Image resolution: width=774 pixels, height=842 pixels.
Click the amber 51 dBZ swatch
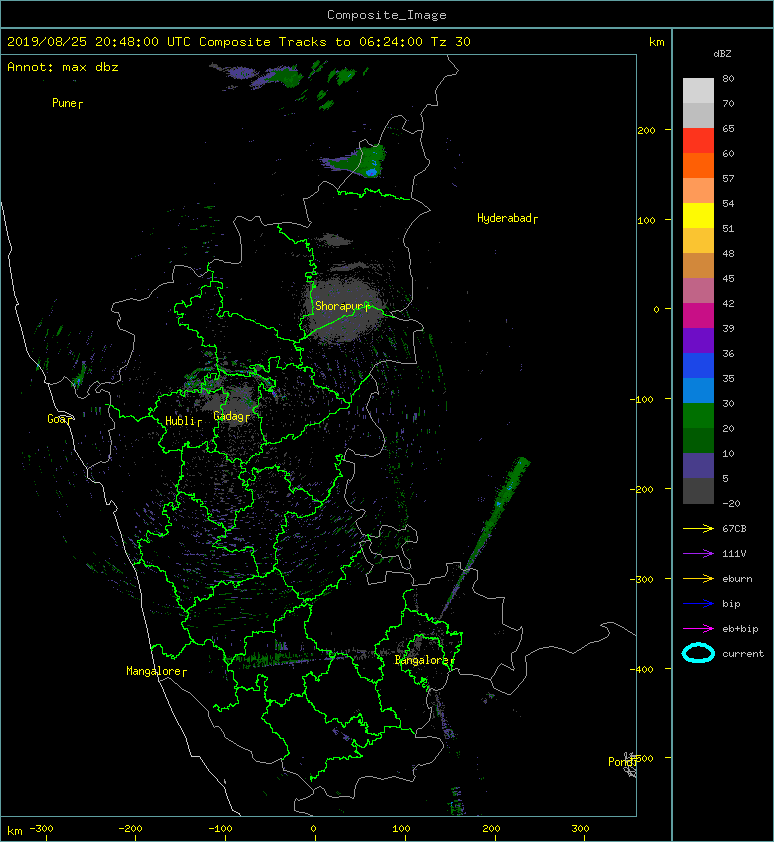698,241
